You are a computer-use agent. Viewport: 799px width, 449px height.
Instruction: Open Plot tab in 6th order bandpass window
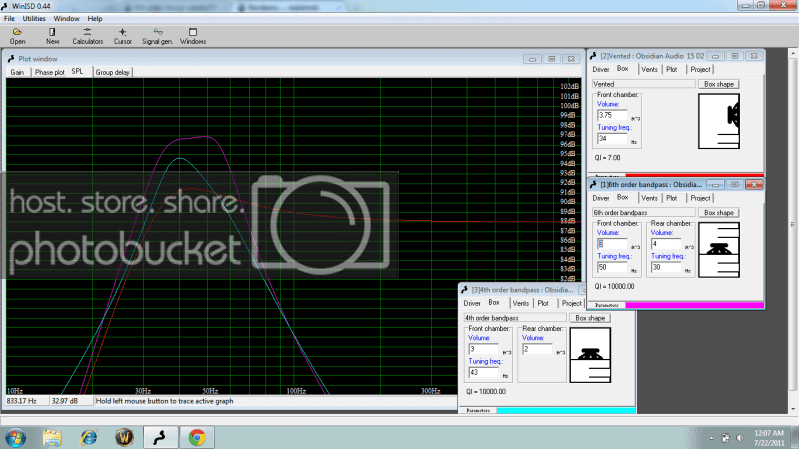coord(672,198)
